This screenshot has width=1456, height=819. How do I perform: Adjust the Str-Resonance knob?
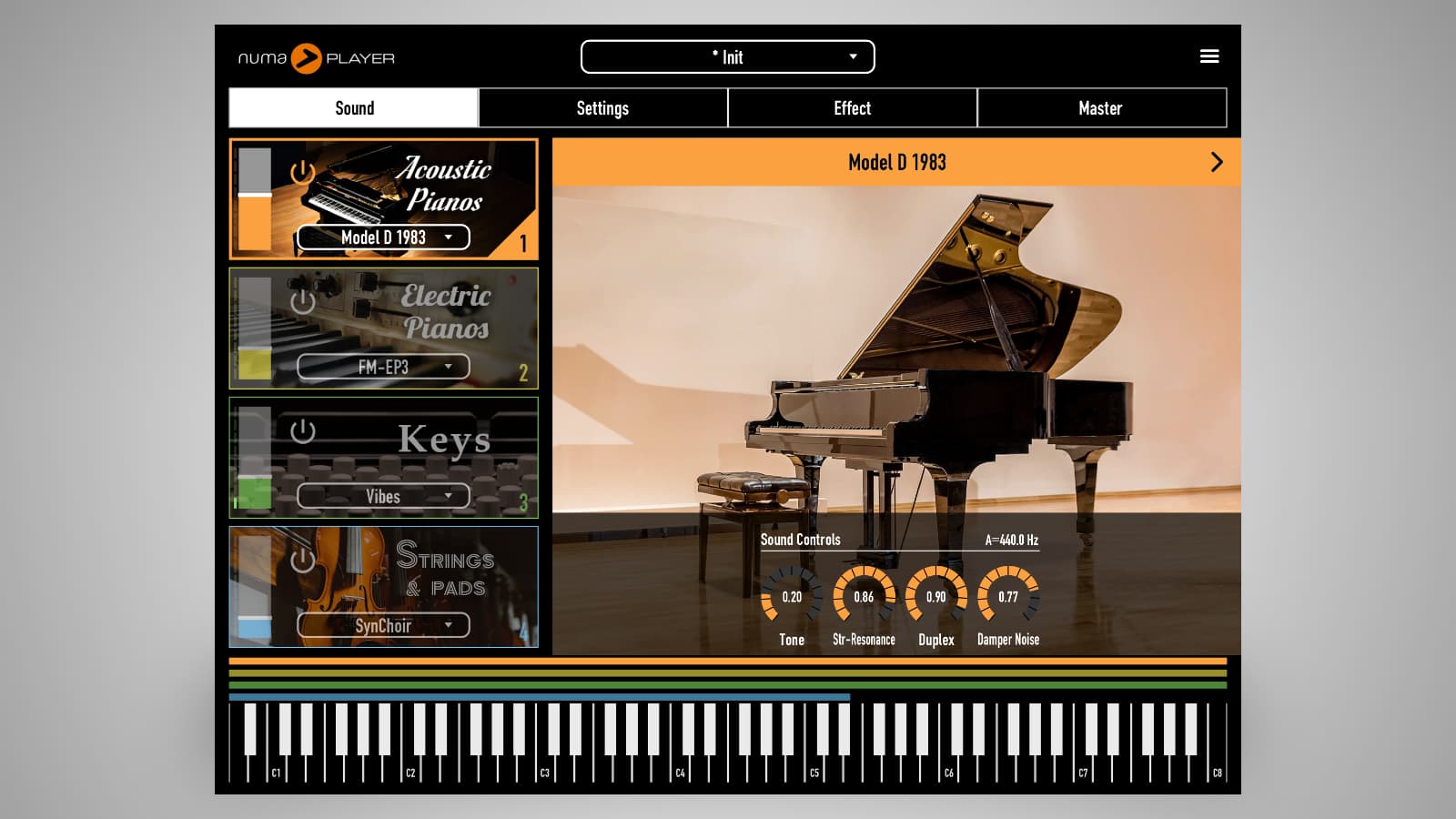point(863,593)
